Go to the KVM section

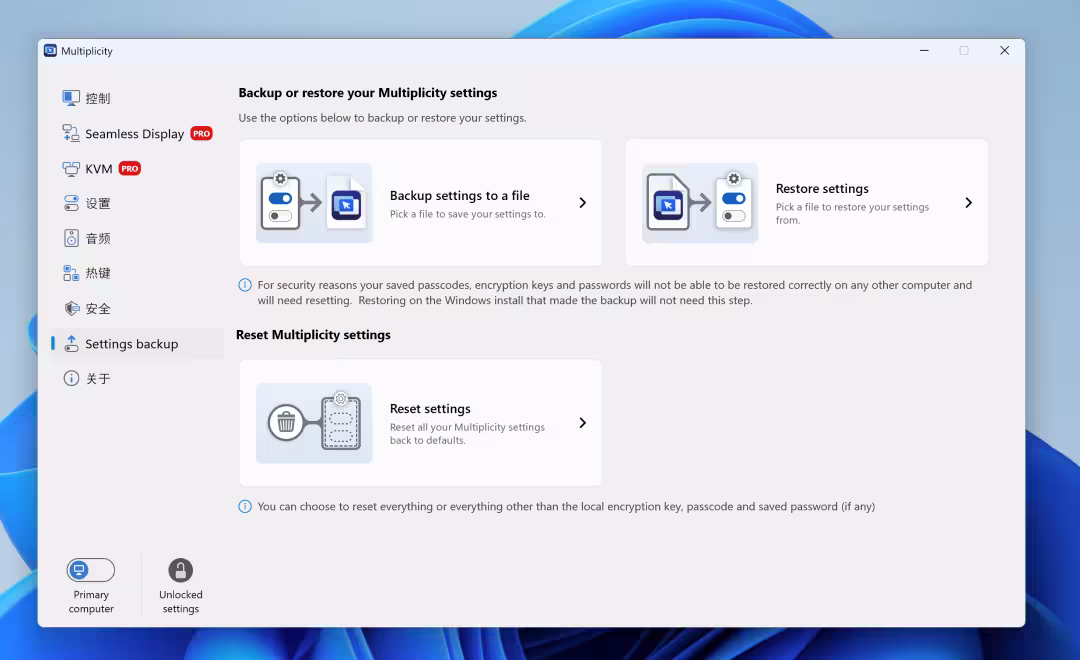[x=138, y=169]
